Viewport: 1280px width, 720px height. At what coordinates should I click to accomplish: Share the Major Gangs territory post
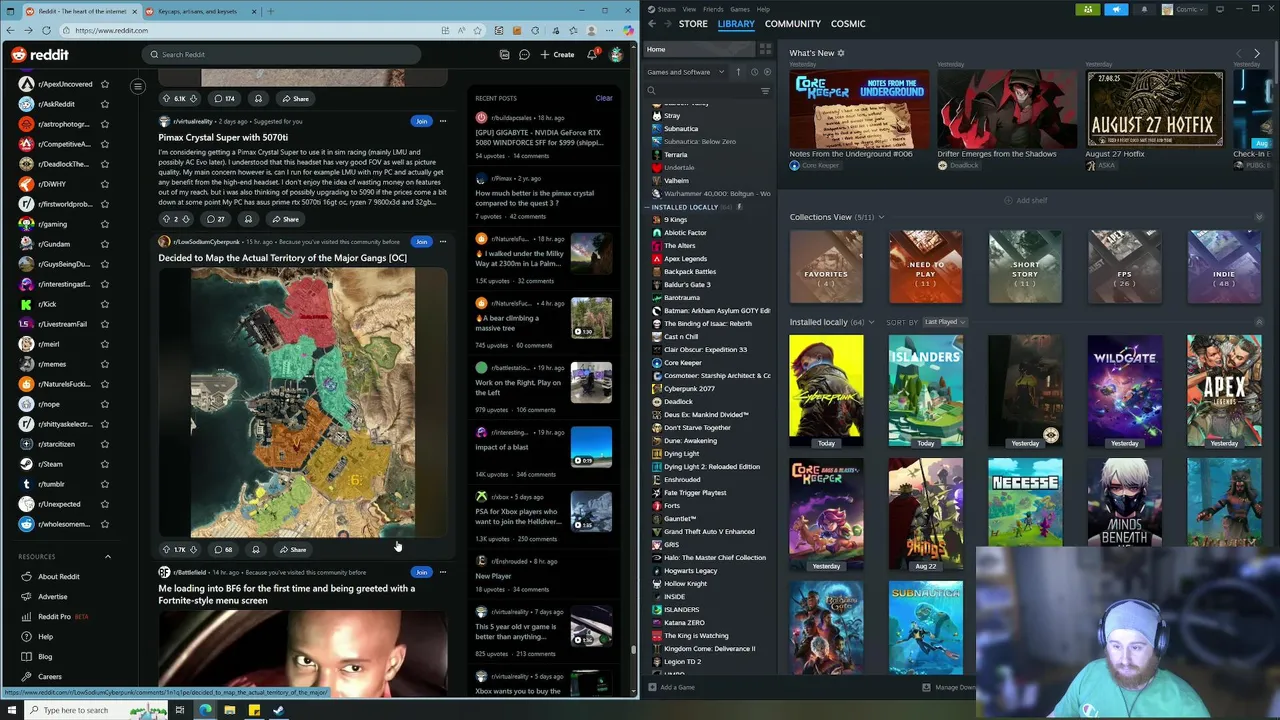tap(293, 550)
